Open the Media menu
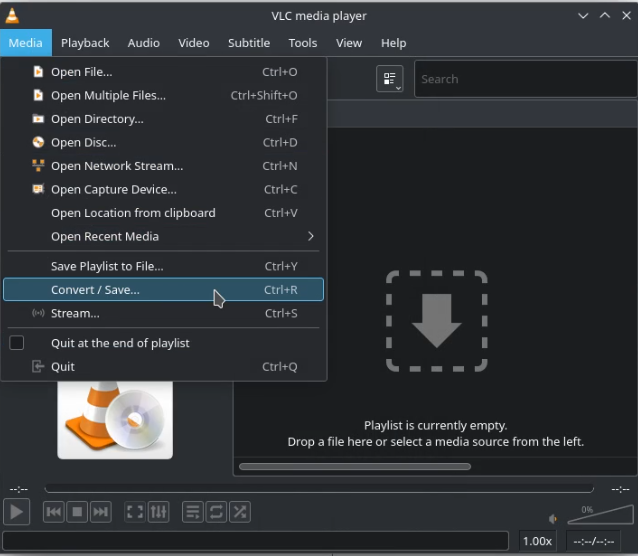This screenshot has width=638, height=556. (x=26, y=42)
